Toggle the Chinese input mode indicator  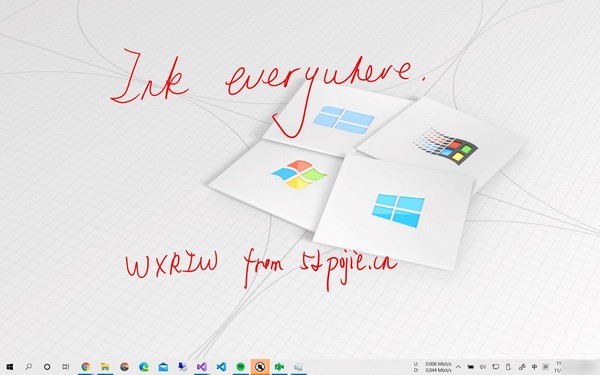534,367
